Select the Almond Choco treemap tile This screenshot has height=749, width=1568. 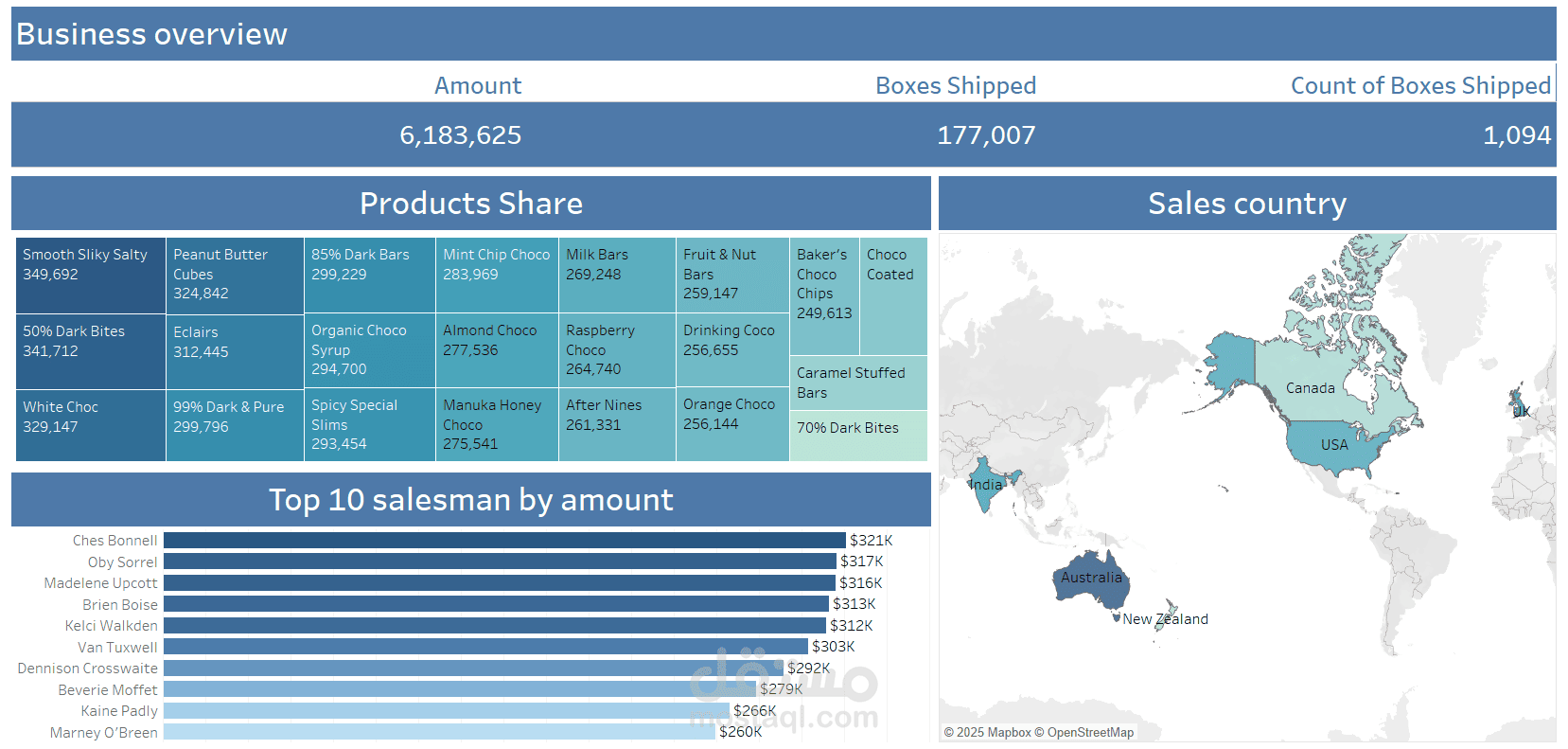point(497,350)
